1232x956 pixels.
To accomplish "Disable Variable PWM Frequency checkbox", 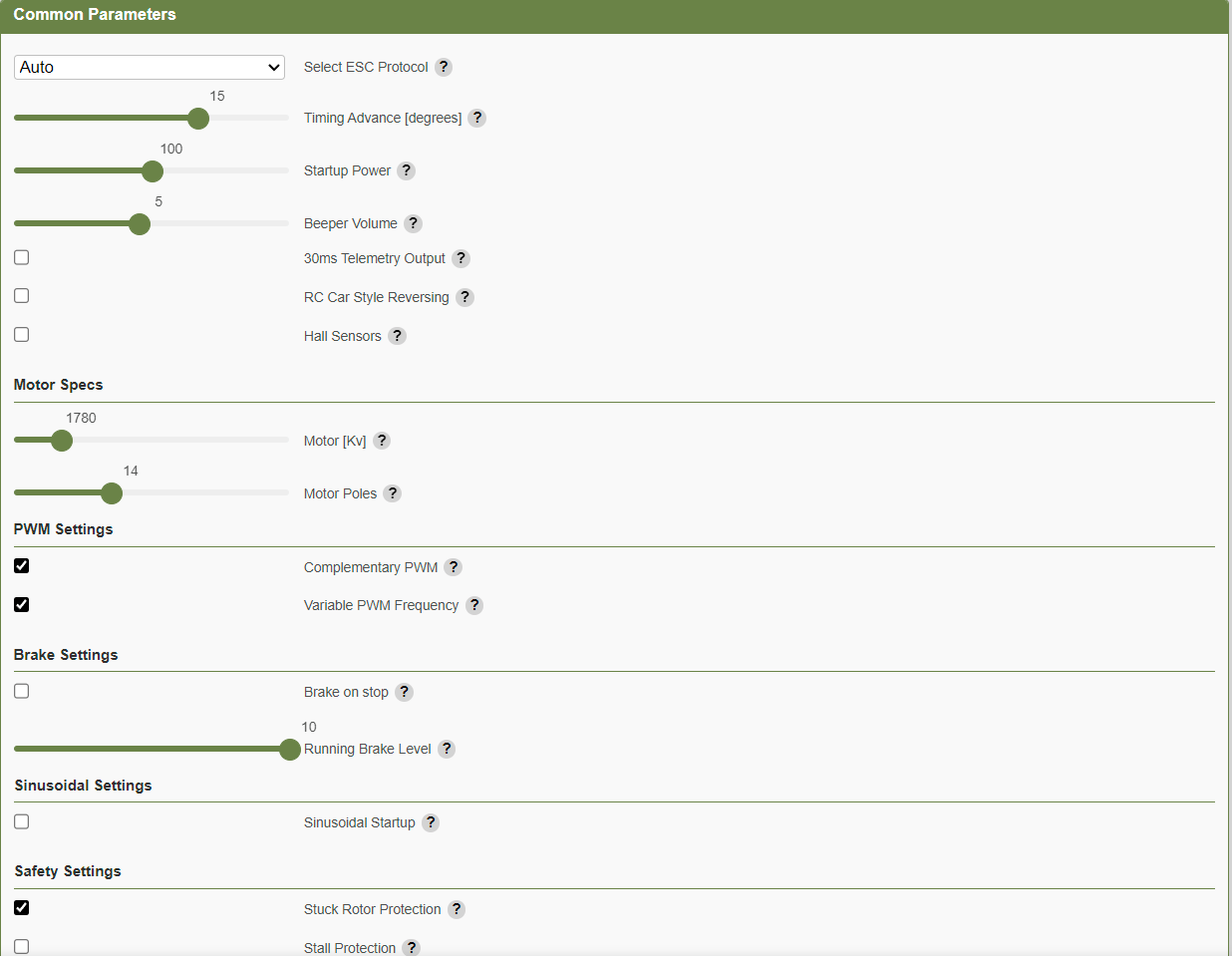I will (x=22, y=604).
